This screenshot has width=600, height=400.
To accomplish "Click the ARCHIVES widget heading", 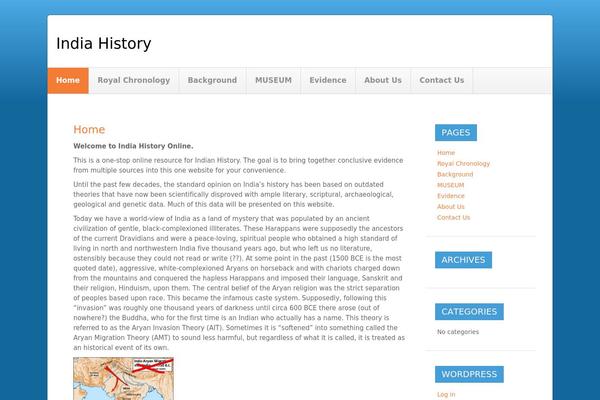I will click(463, 260).
